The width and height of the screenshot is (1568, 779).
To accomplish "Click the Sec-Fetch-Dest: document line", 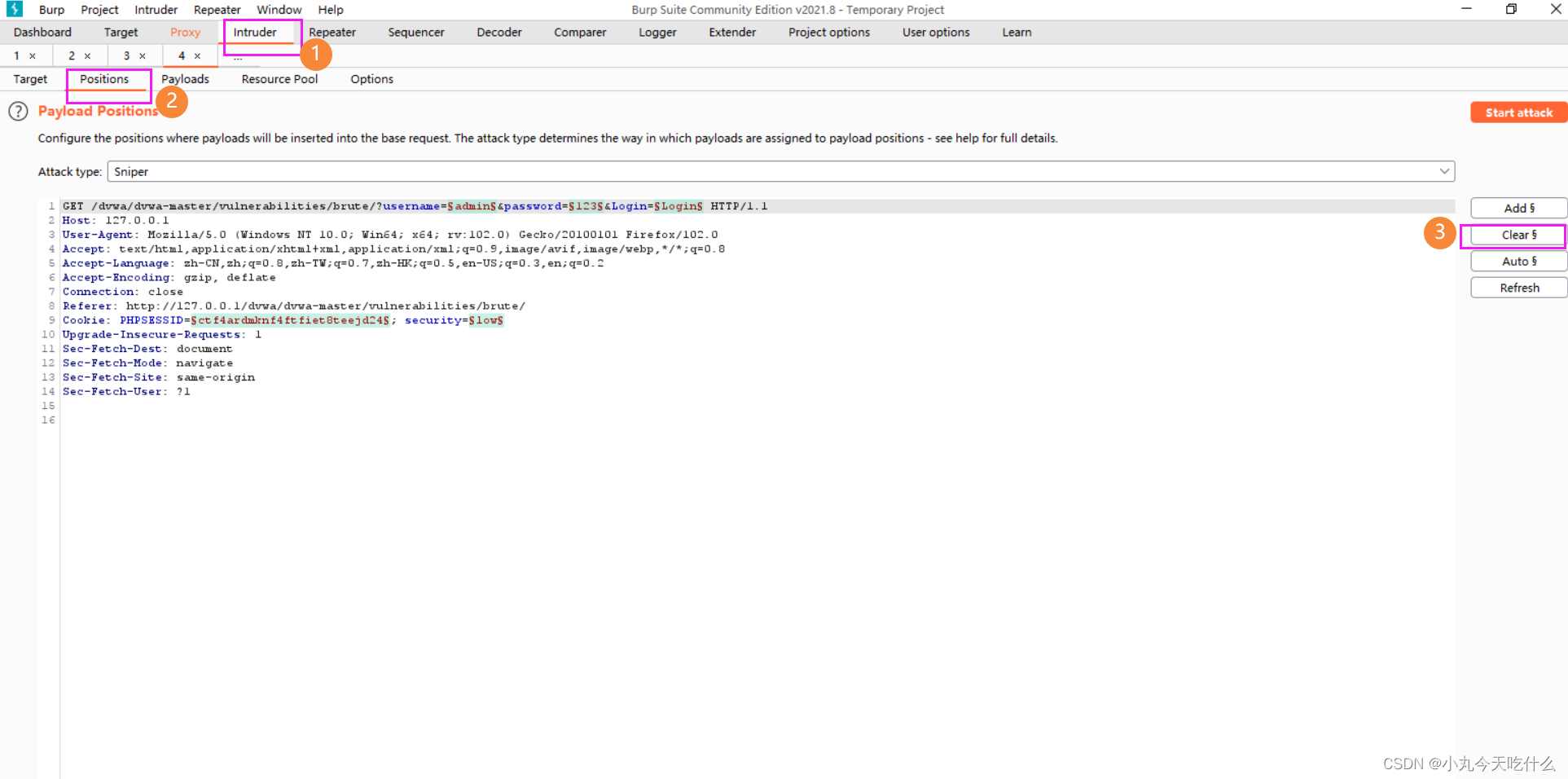I will [x=147, y=349].
